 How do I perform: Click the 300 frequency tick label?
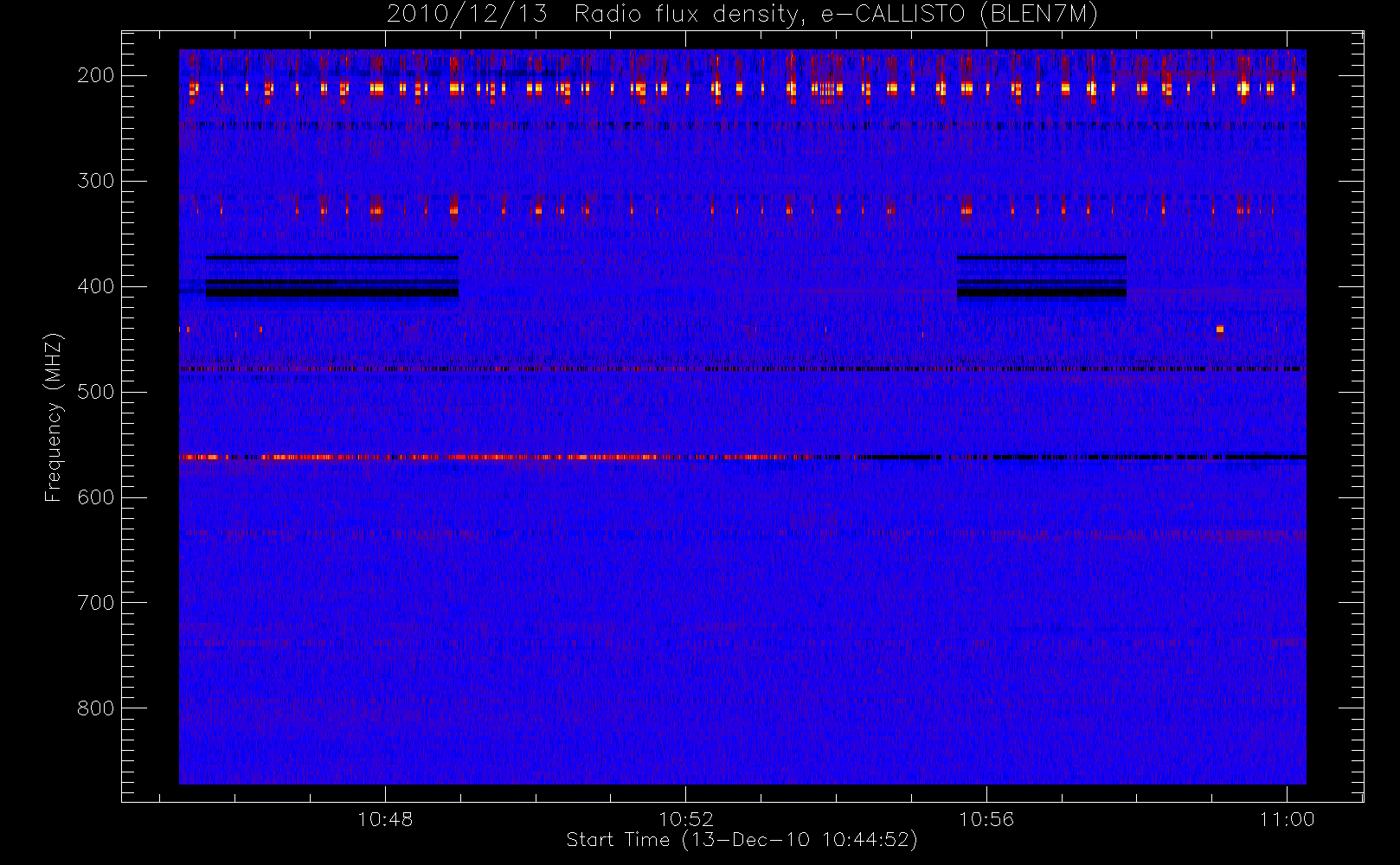click(x=95, y=181)
